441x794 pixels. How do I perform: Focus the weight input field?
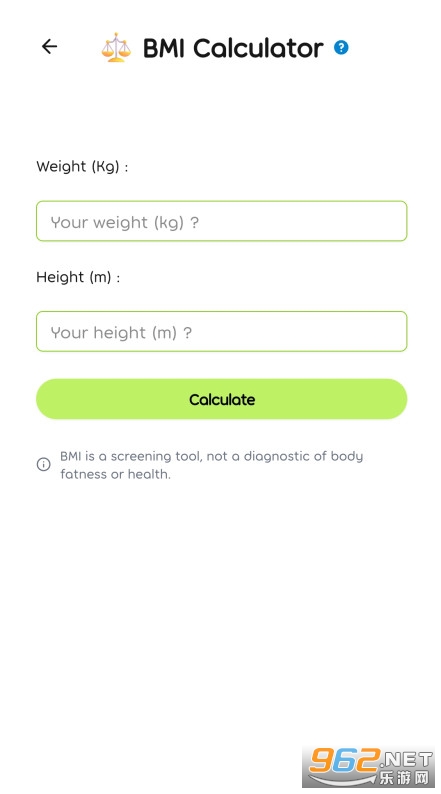pos(221,221)
